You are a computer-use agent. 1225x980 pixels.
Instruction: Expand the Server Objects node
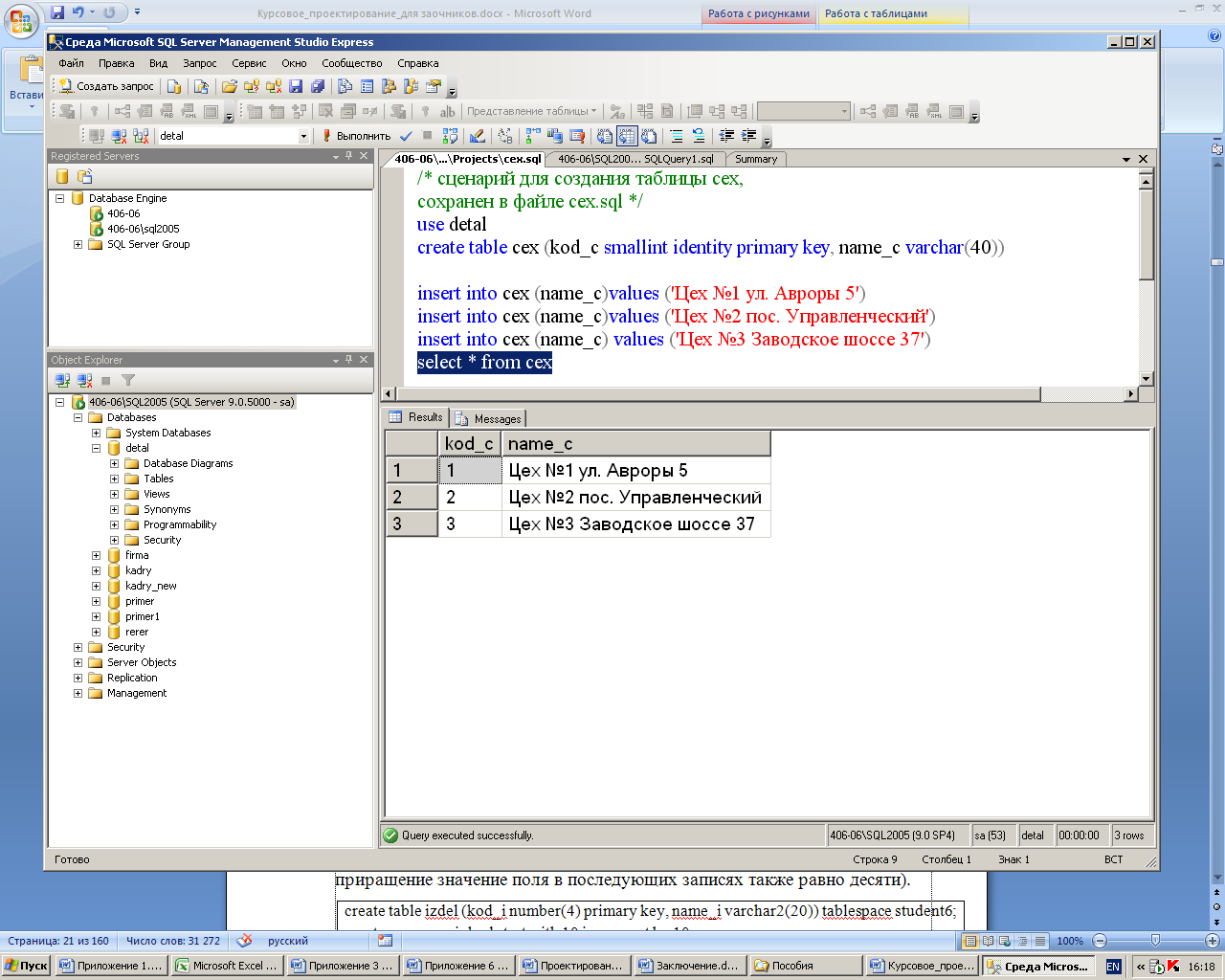pyautogui.click(x=78, y=662)
